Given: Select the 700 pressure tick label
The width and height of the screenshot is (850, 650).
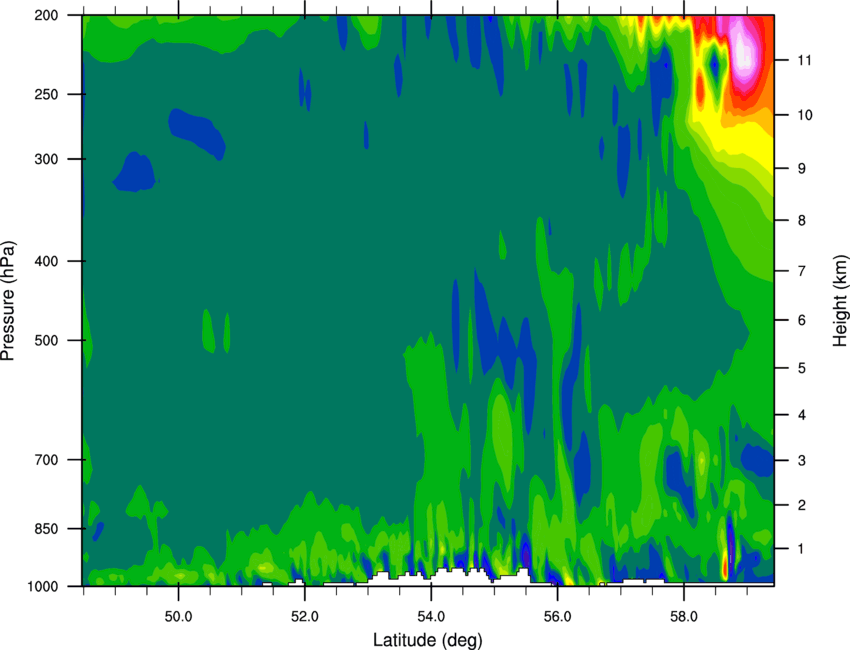Looking at the screenshot, I should 46,460.
